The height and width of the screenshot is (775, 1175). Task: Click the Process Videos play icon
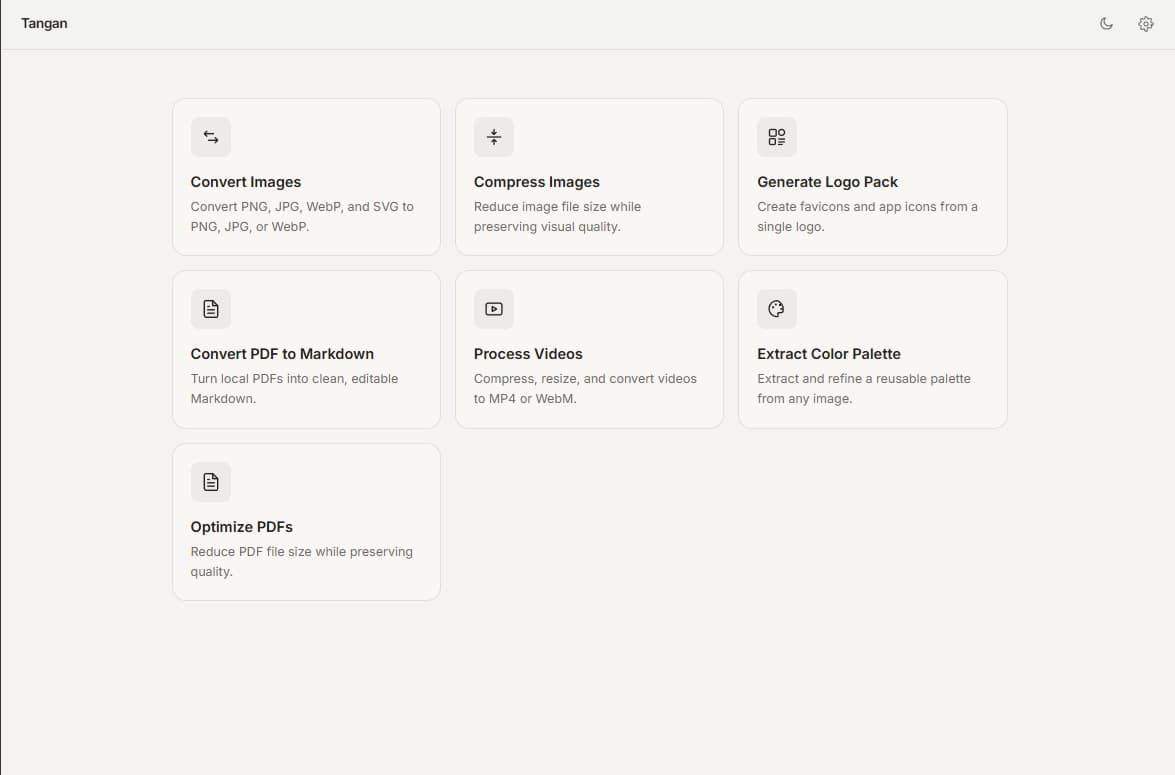coord(494,309)
